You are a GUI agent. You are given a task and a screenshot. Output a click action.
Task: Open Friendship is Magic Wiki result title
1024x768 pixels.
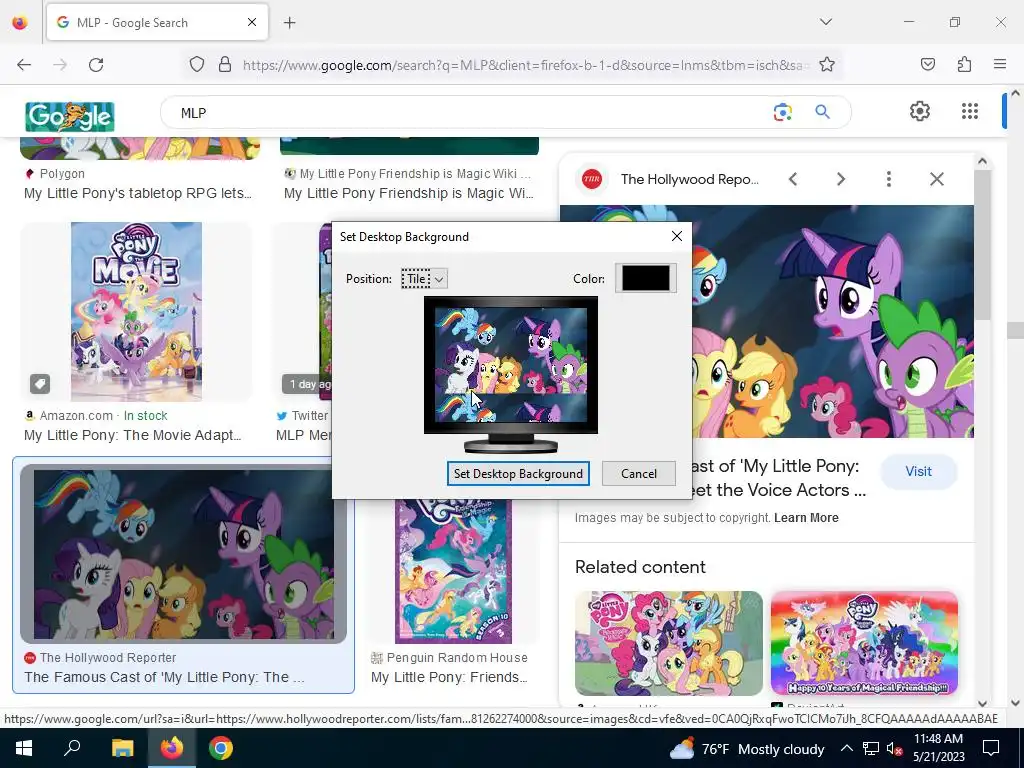tap(409, 193)
